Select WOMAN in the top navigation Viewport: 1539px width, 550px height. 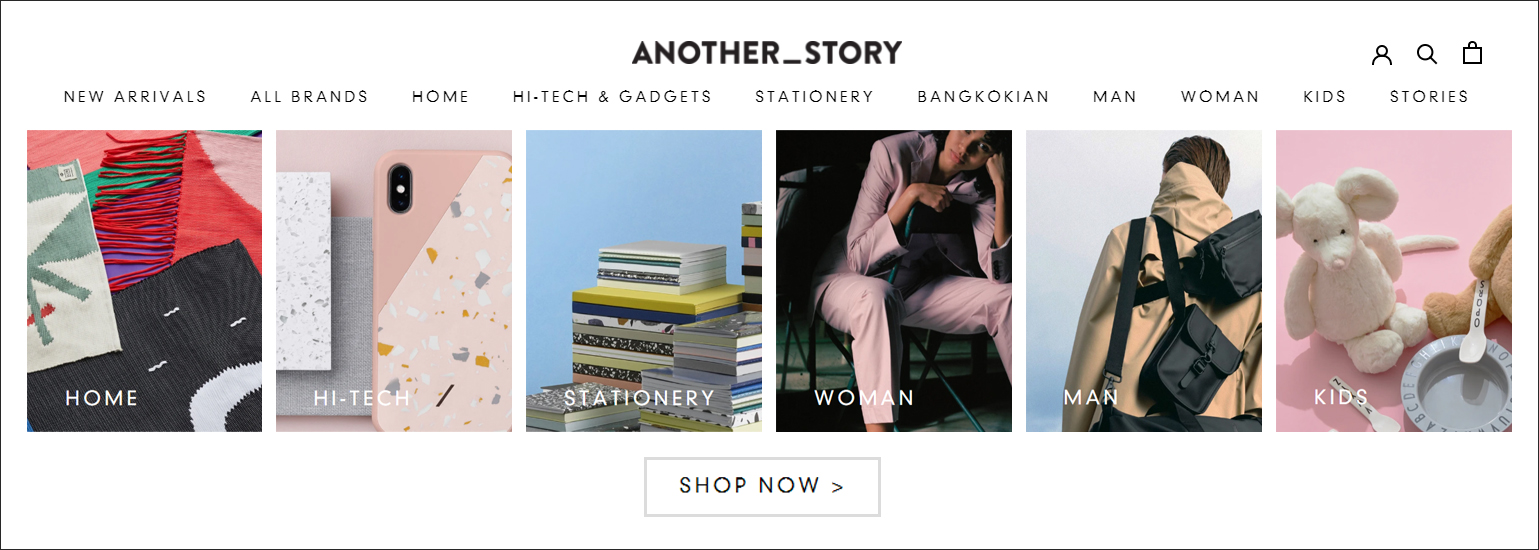point(1220,97)
